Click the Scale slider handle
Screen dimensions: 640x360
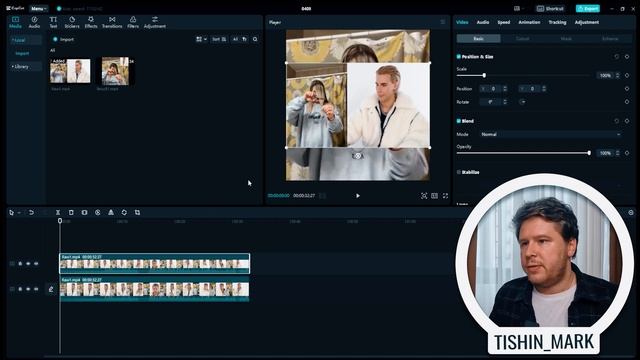coord(484,76)
